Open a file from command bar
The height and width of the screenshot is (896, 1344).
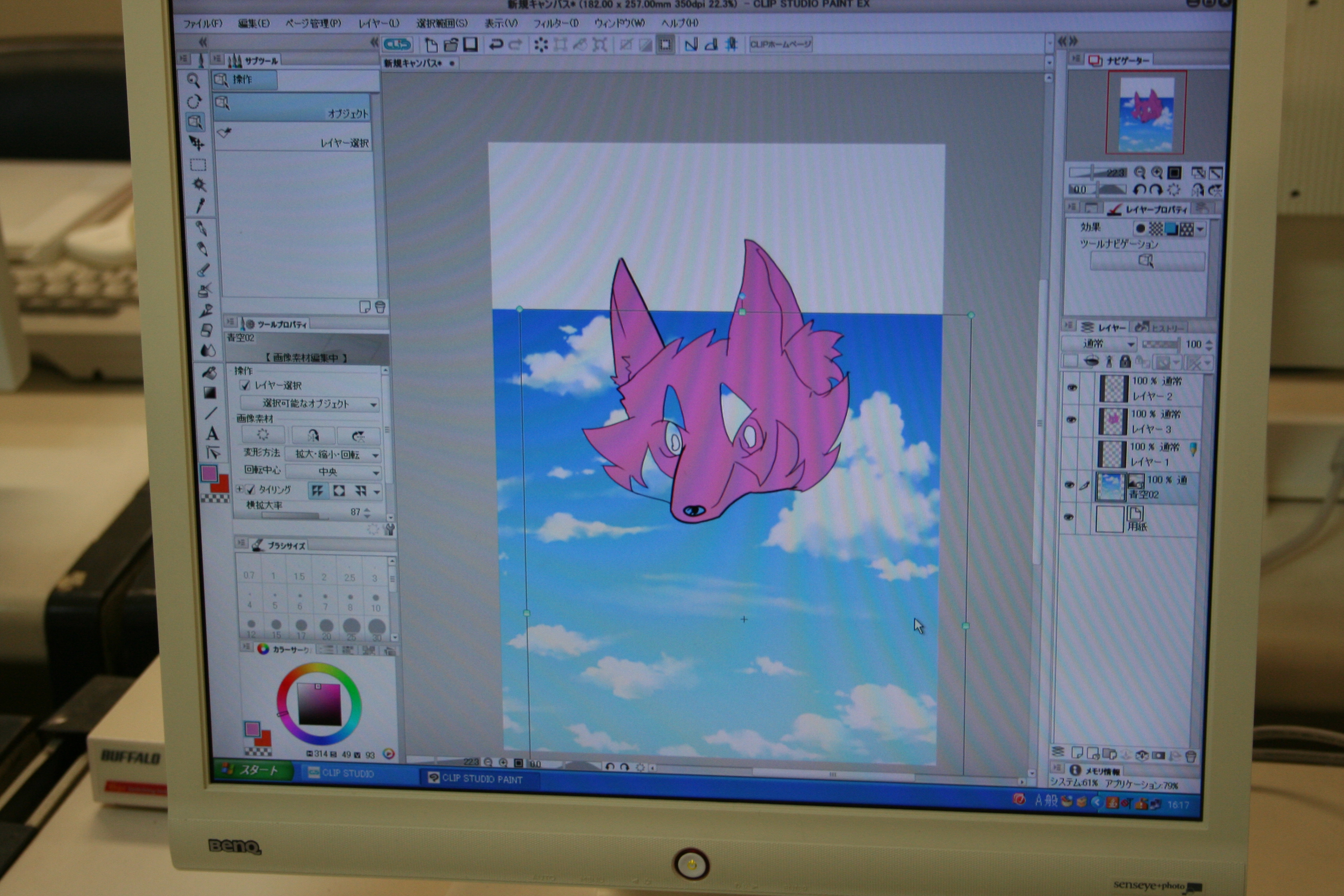[451, 45]
